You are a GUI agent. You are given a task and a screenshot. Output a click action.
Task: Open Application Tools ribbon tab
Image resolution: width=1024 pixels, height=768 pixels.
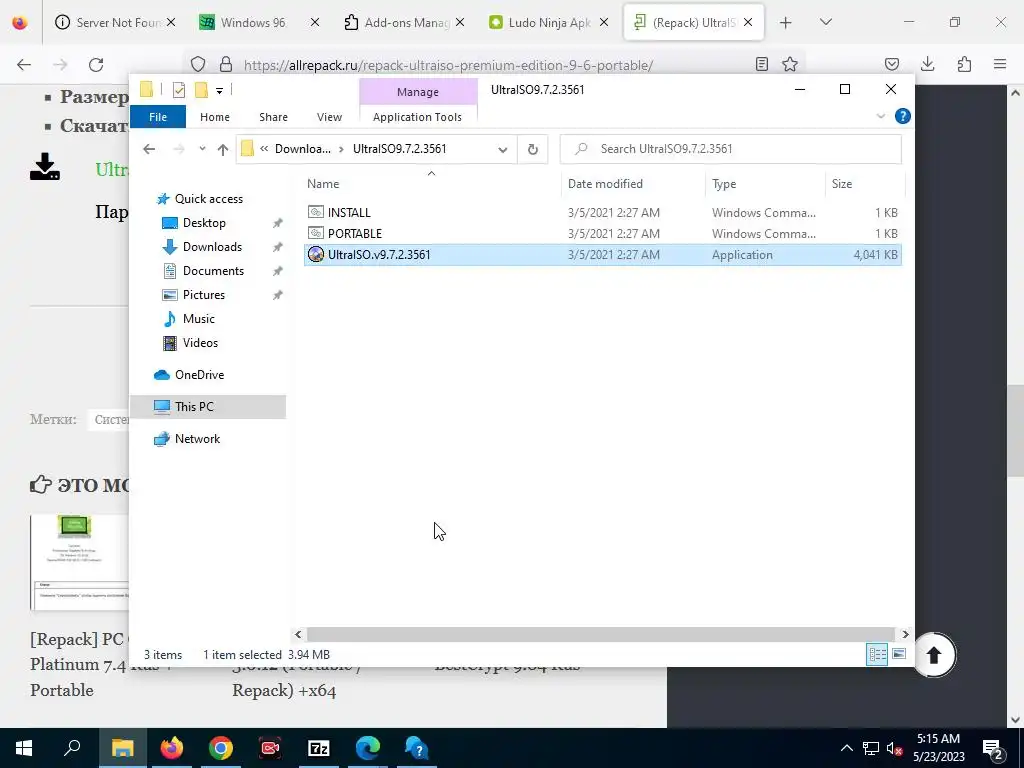pyautogui.click(x=417, y=117)
